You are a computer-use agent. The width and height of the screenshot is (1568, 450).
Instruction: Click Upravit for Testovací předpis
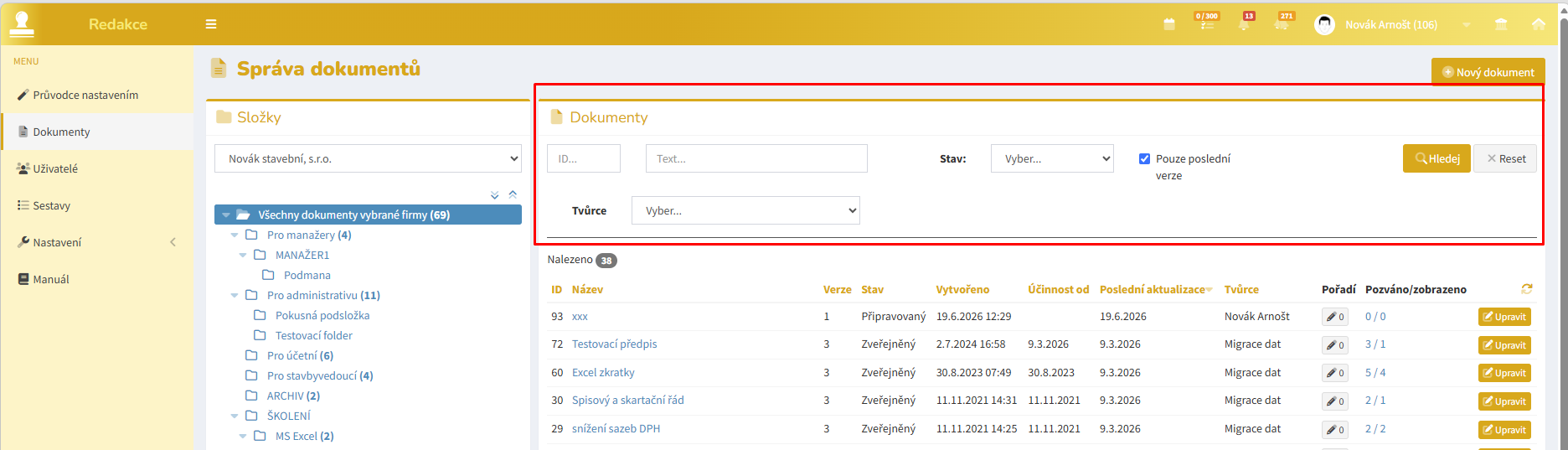1504,345
